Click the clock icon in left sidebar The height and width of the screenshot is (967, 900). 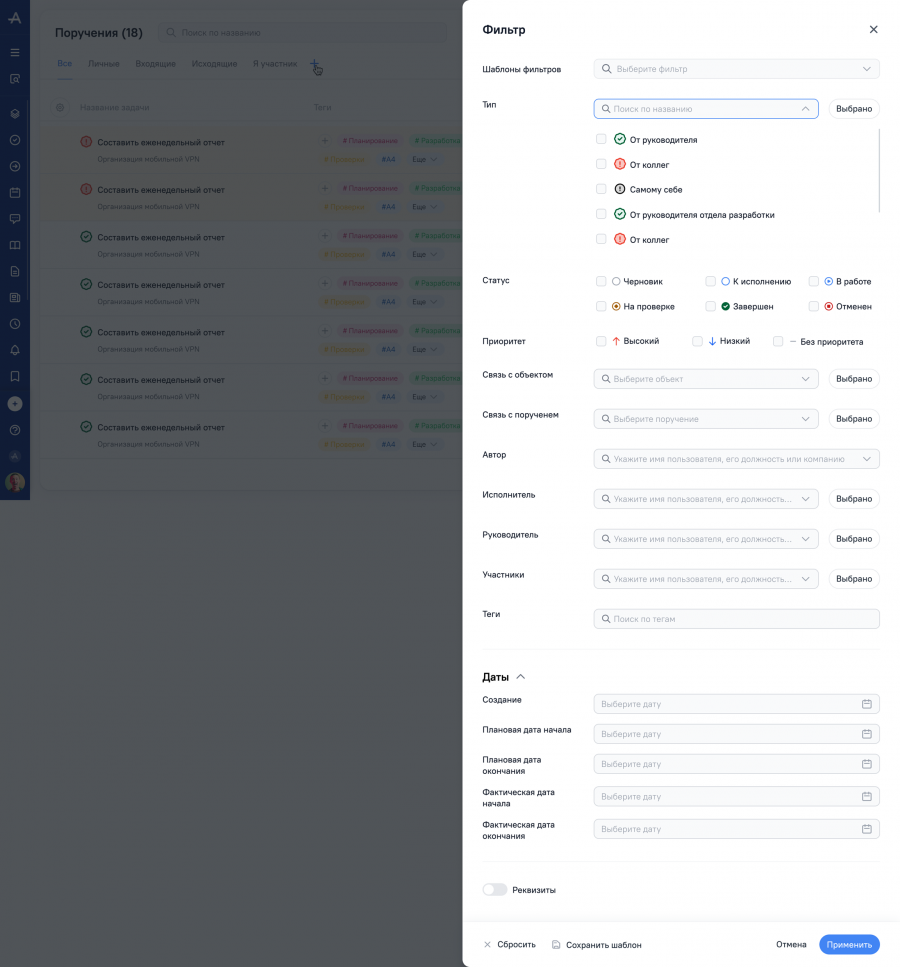[x=15, y=324]
